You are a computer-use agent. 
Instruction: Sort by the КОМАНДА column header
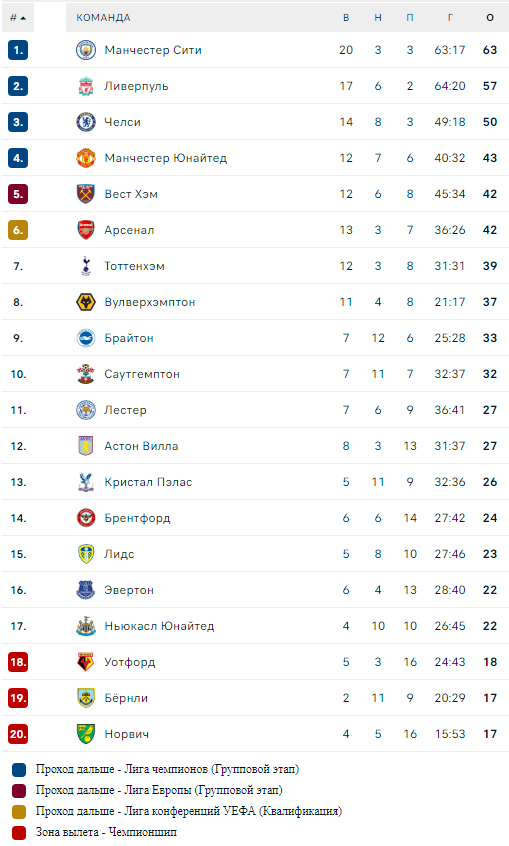[103, 18]
